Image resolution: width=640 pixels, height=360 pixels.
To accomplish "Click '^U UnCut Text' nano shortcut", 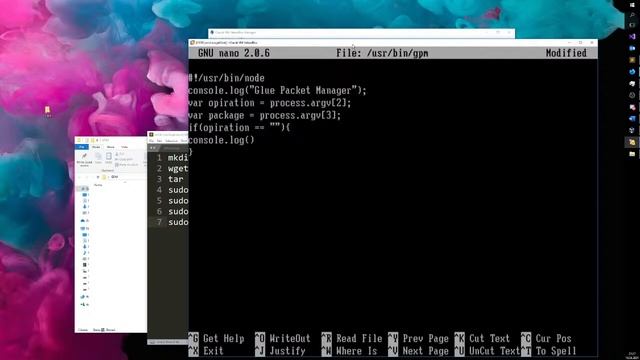I will click(487, 351).
